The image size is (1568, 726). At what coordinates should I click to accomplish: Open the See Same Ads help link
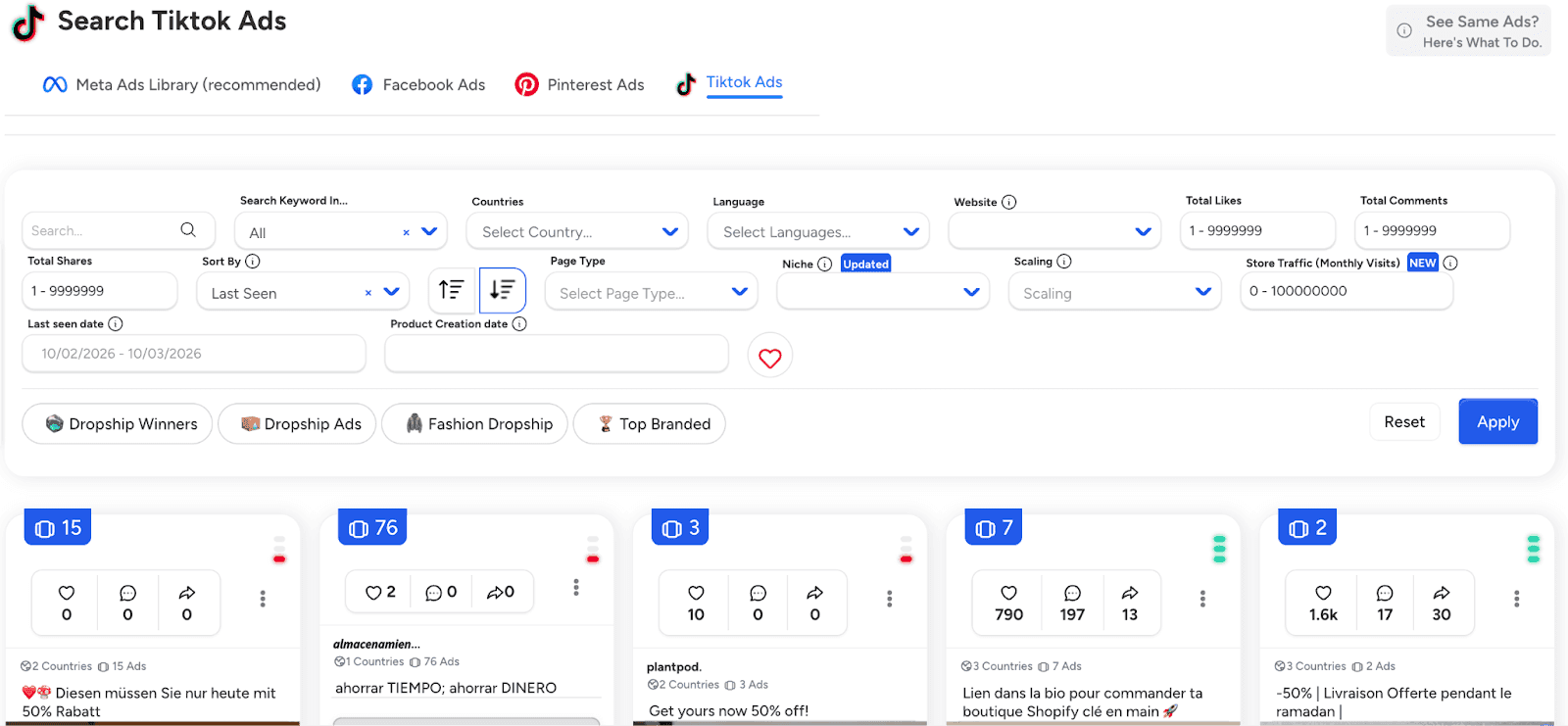pyautogui.click(x=1468, y=31)
